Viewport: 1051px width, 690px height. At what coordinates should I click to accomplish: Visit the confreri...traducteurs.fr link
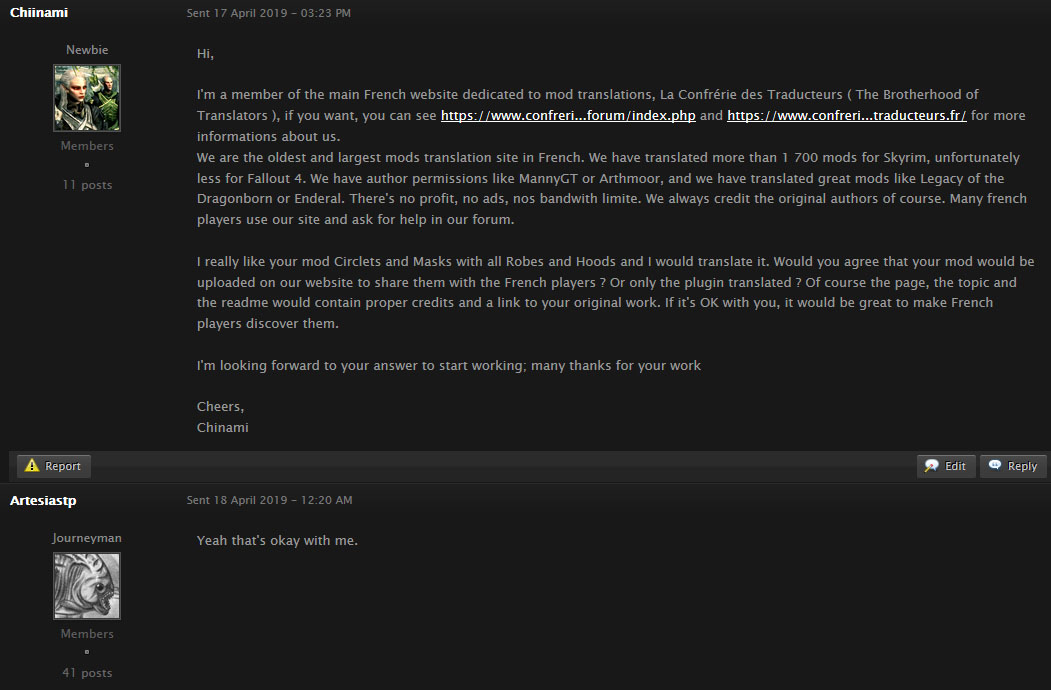(x=846, y=116)
